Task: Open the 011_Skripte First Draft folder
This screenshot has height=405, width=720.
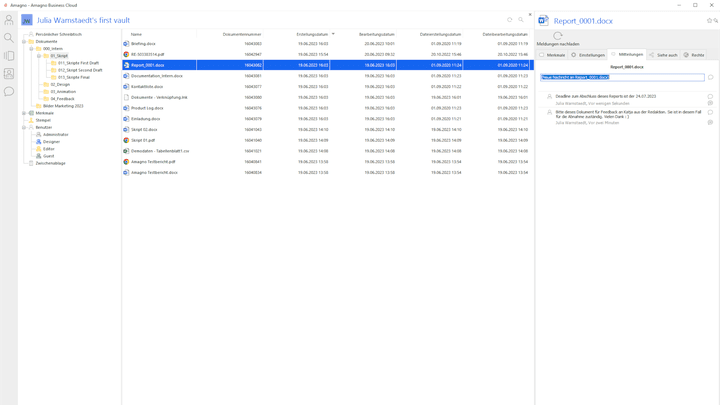Action: 78,63
